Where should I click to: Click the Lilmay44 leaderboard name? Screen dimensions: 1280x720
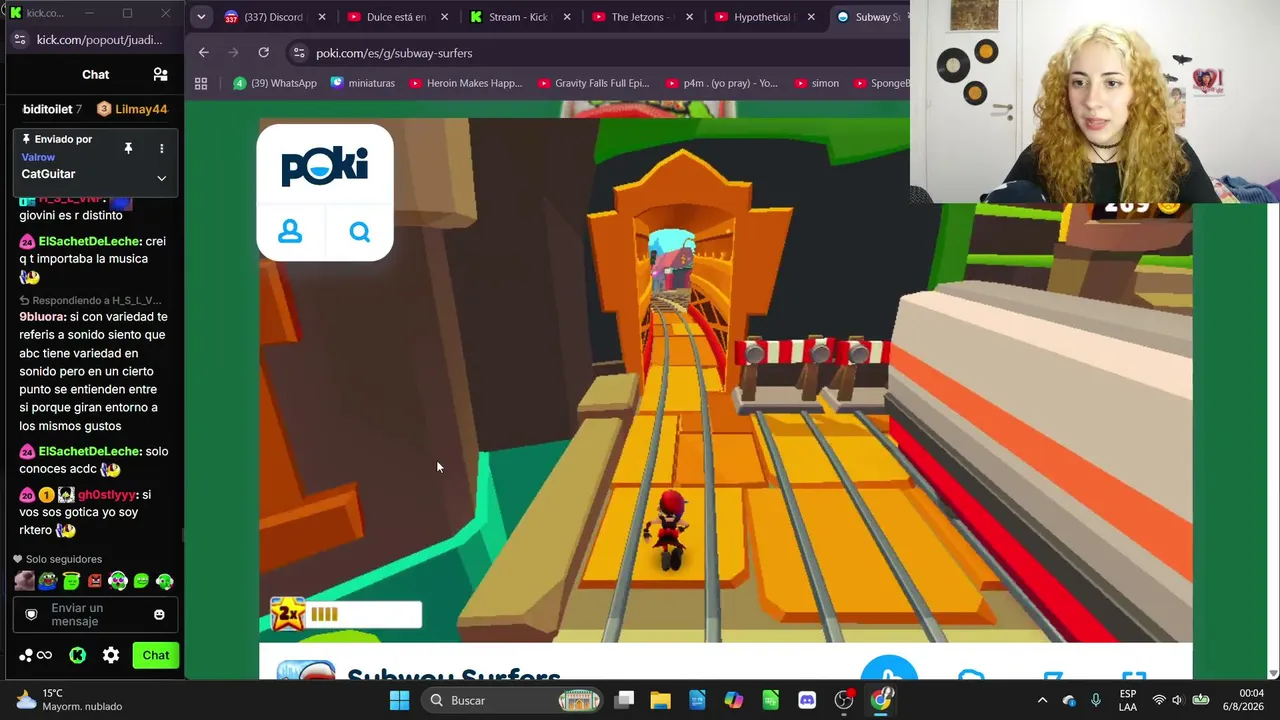tap(141, 109)
